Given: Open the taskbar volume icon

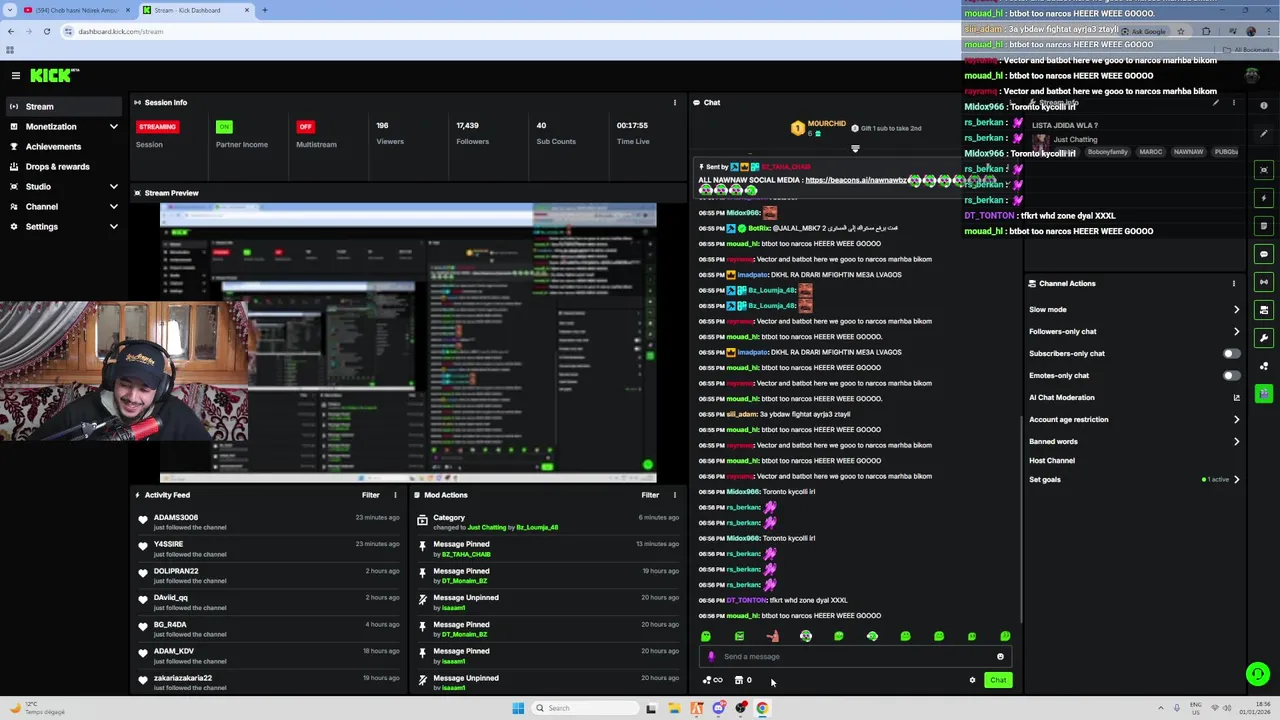Looking at the screenshot, I should tap(1228, 708).
